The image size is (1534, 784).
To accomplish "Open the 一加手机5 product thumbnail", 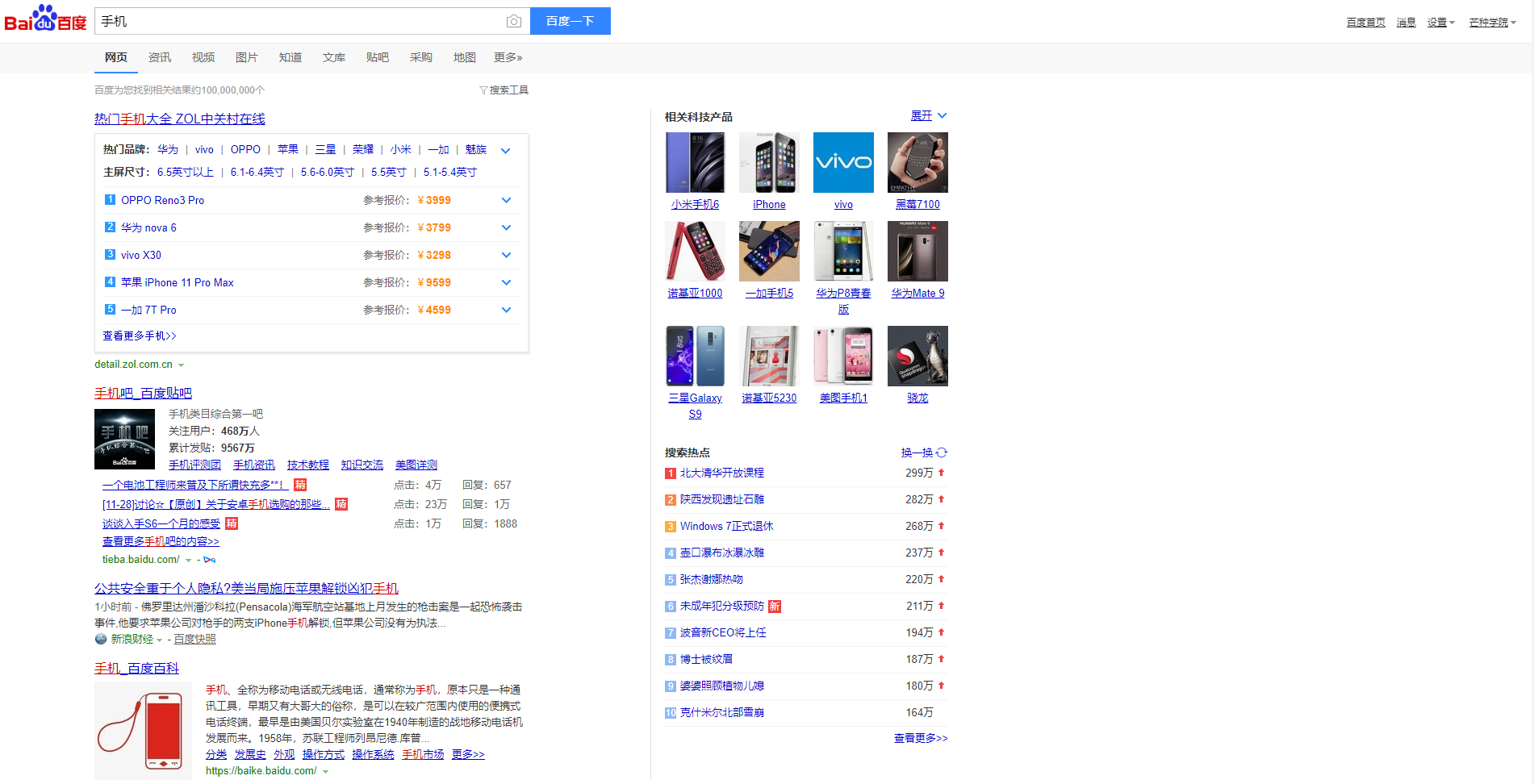I will [x=769, y=251].
